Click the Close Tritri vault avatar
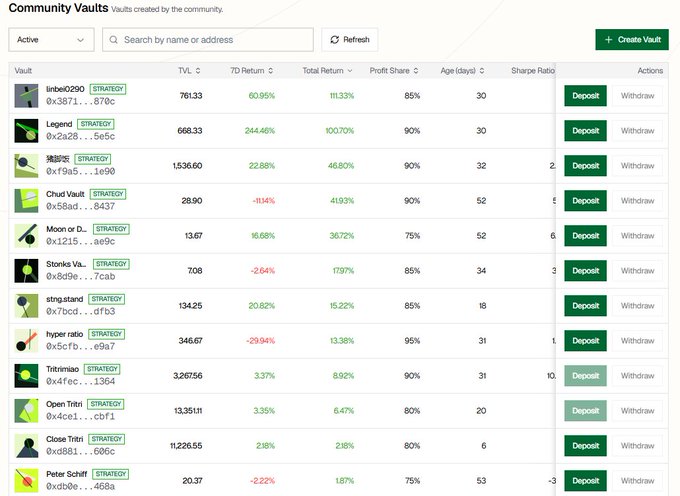The height and width of the screenshot is (496, 680). coord(26,446)
